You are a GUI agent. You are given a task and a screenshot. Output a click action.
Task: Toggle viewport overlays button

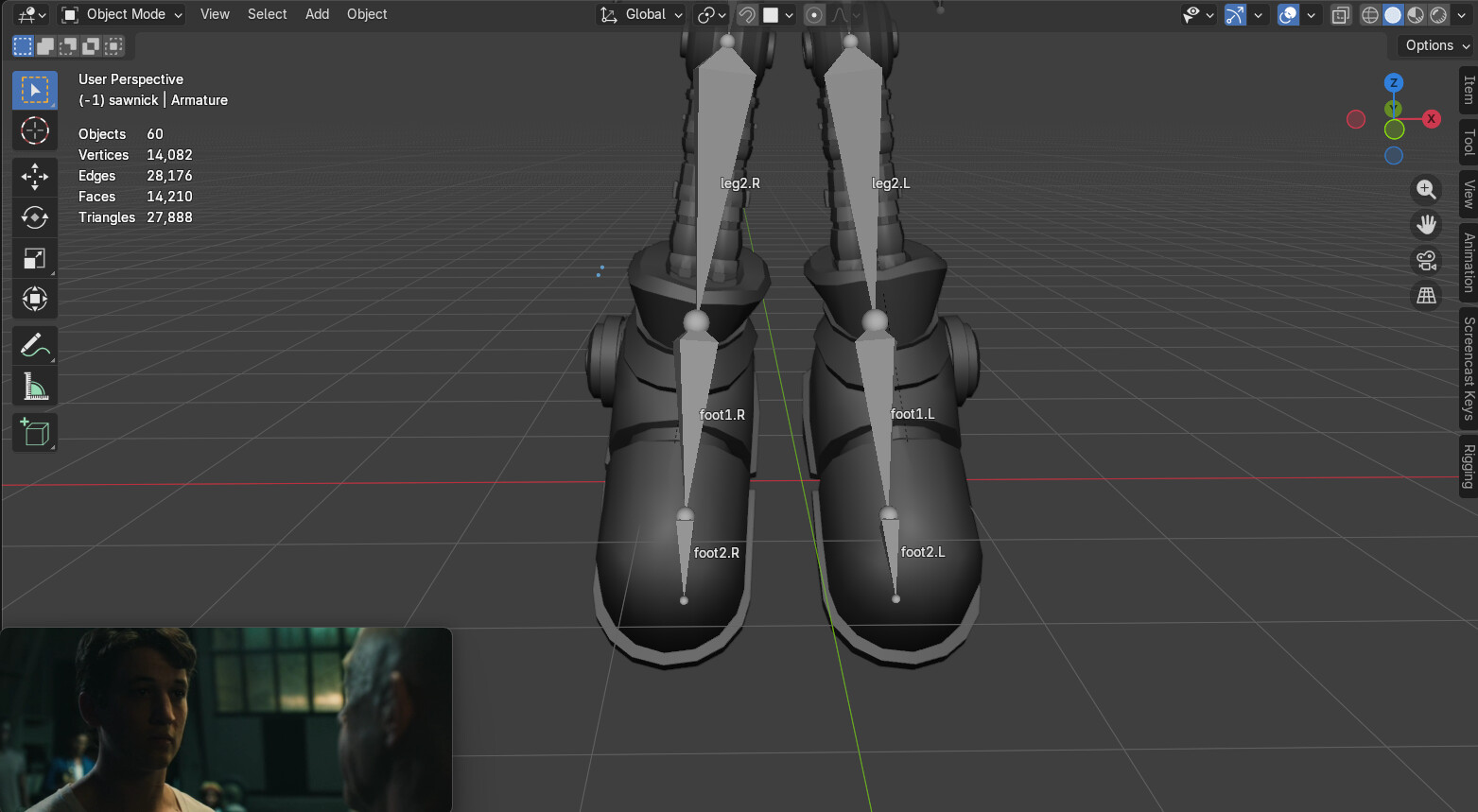coord(1288,14)
